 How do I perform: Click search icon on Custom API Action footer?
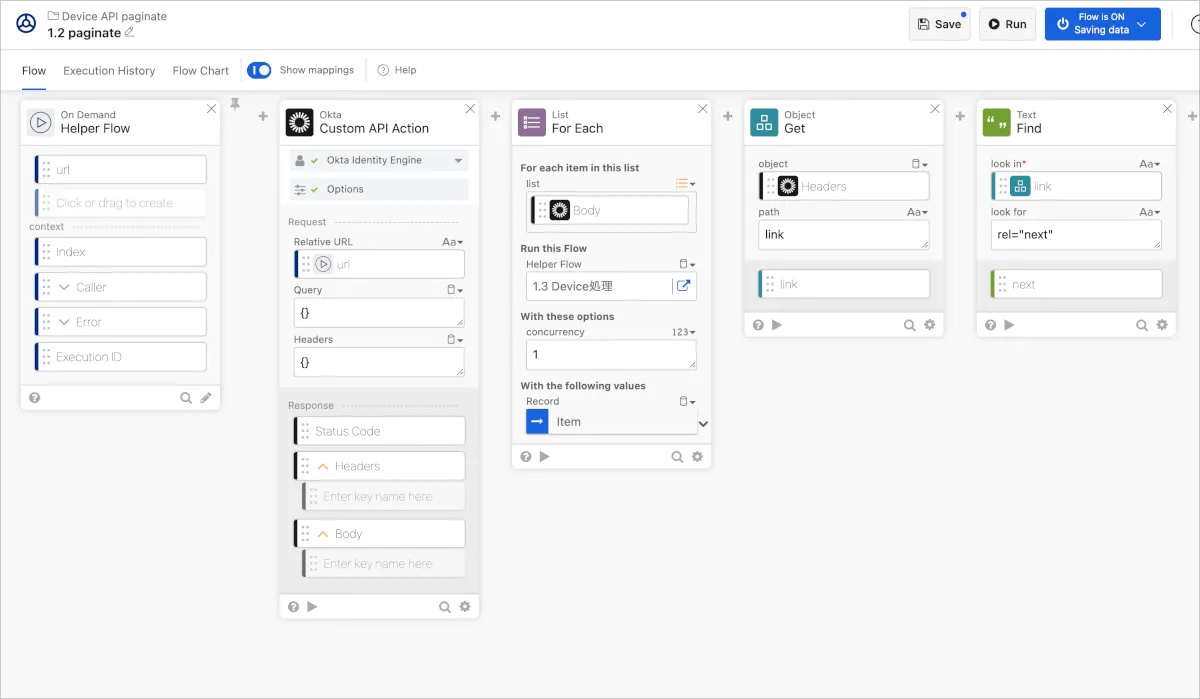point(445,606)
